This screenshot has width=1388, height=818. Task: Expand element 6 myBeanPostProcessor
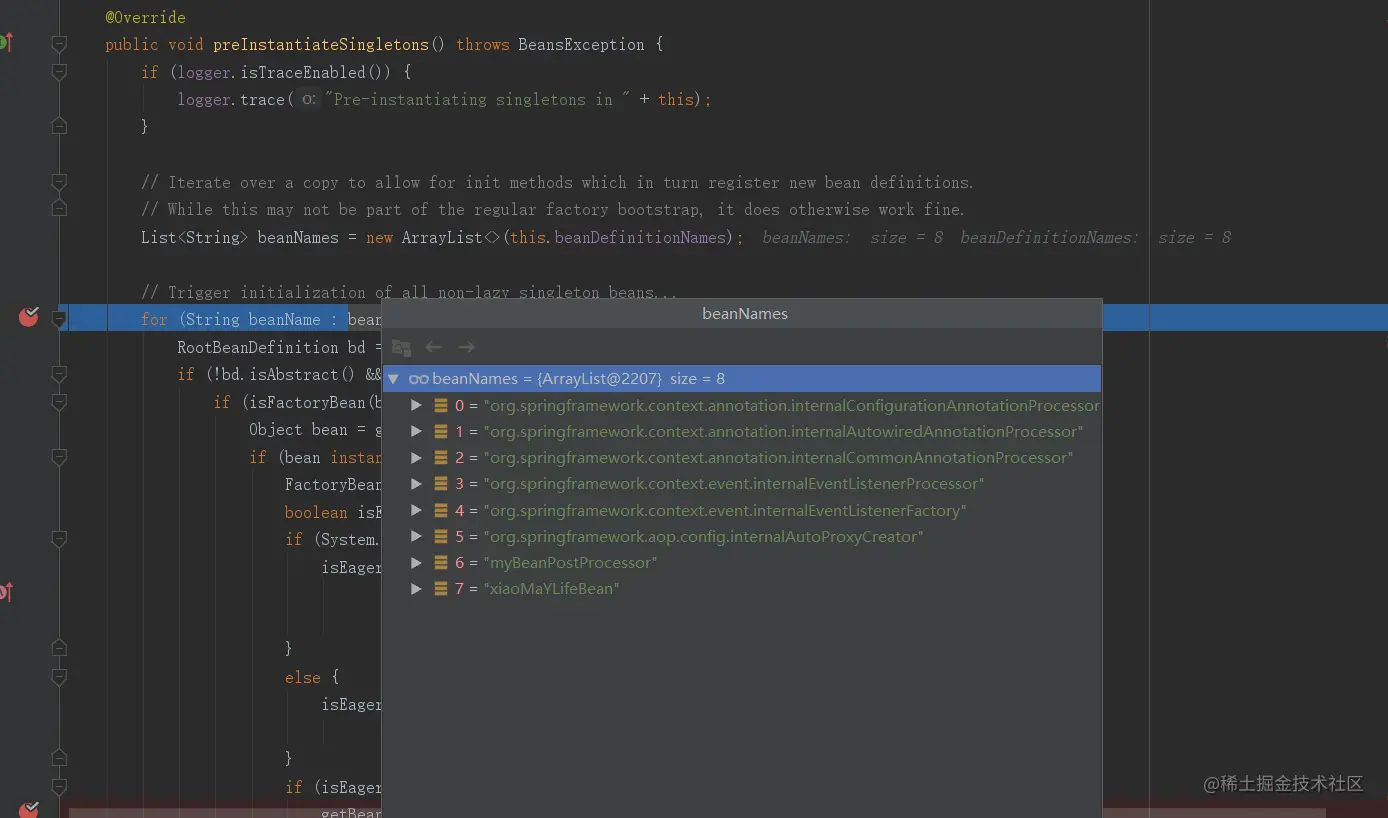click(x=417, y=562)
